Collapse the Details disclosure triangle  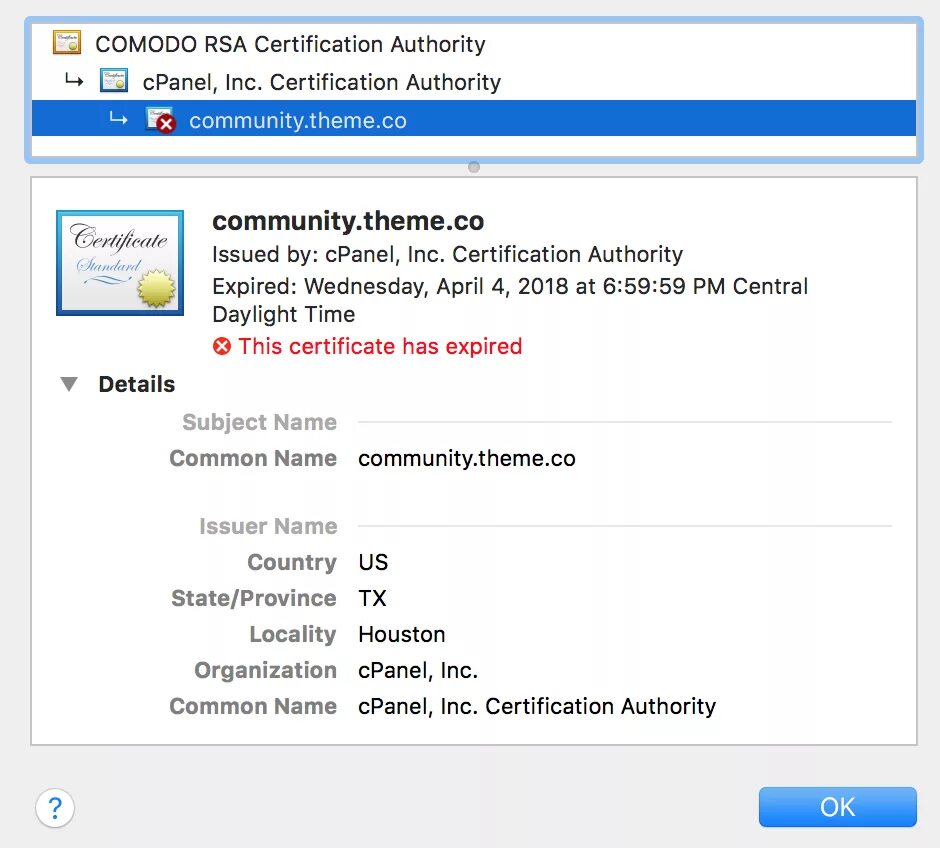click(70, 384)
